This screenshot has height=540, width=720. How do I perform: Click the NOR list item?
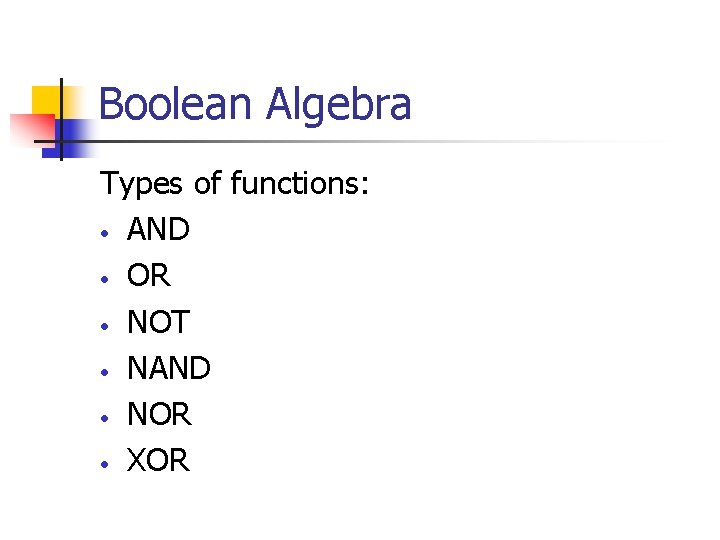[159, 414]
